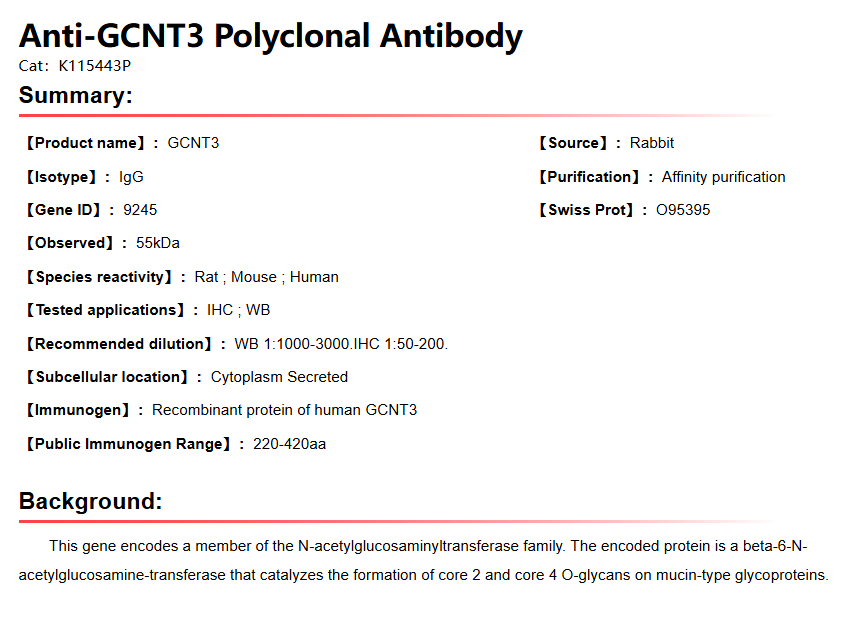Select the Product name value GCNT3
This screenshot has height=619, width=855.
point(193,143)
